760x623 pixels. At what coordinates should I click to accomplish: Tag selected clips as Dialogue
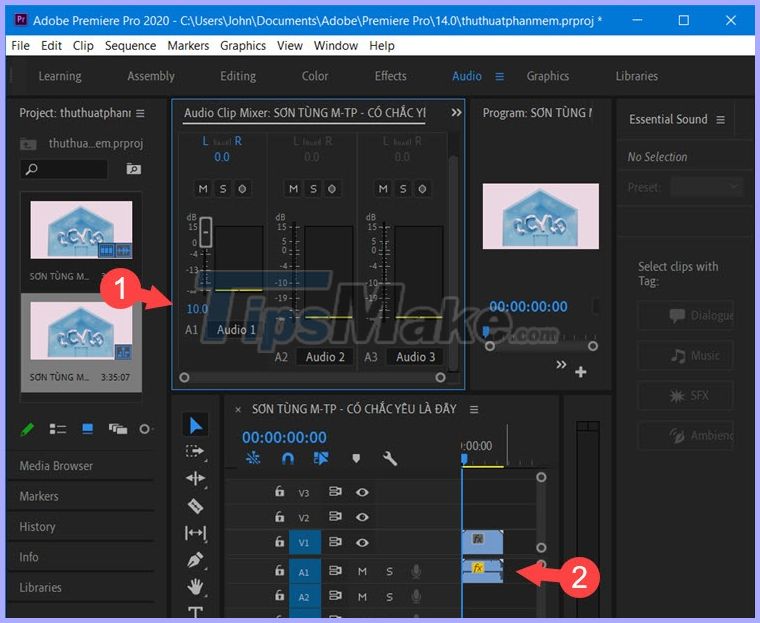(686, 316)
